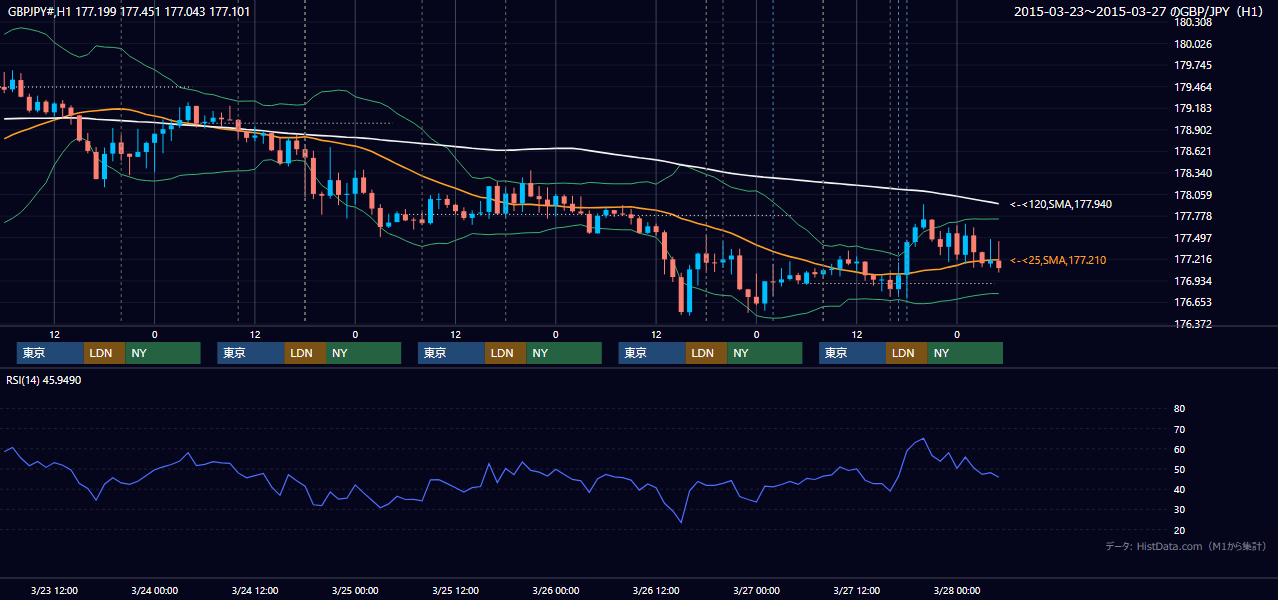
Task: Select the last NY session box
Action: (x=965, y=353)
